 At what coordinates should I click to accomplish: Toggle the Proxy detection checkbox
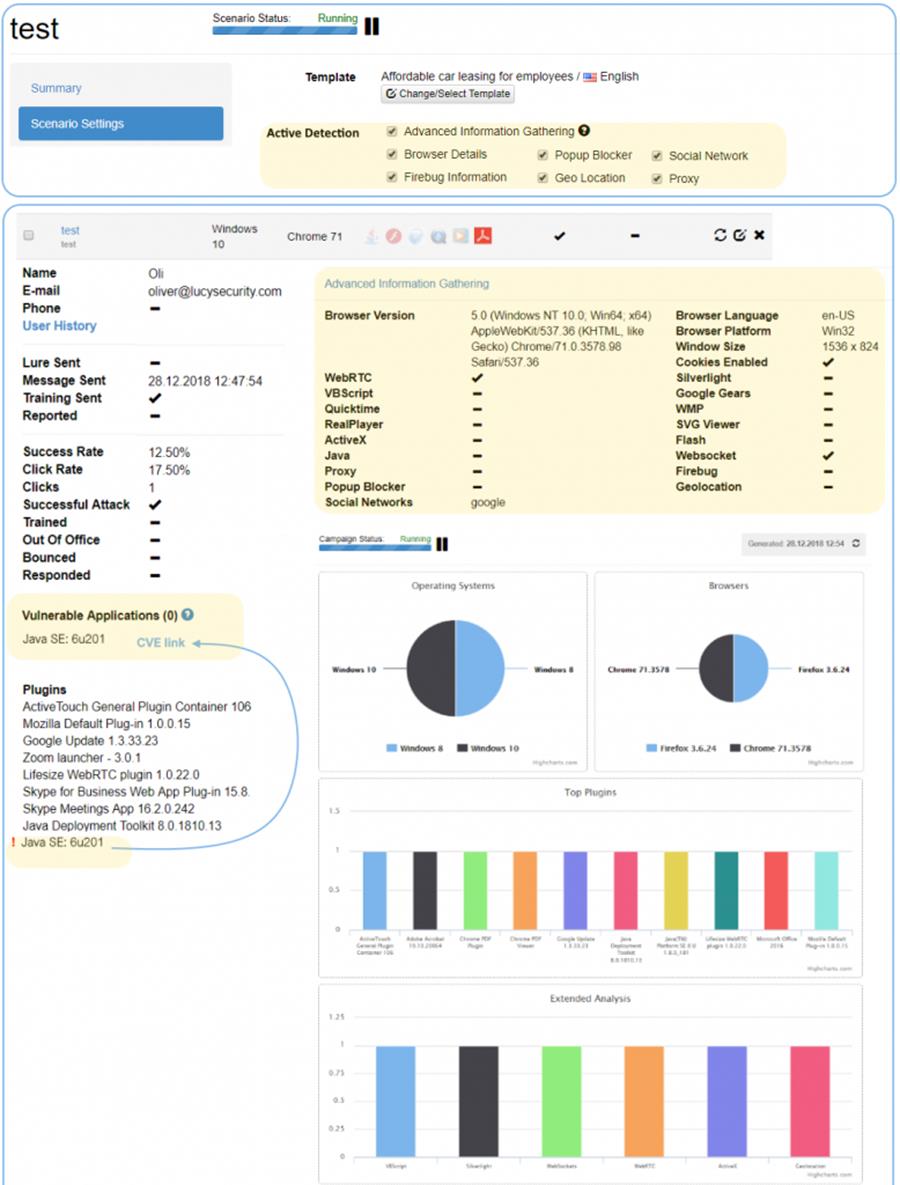coord(657,178)
